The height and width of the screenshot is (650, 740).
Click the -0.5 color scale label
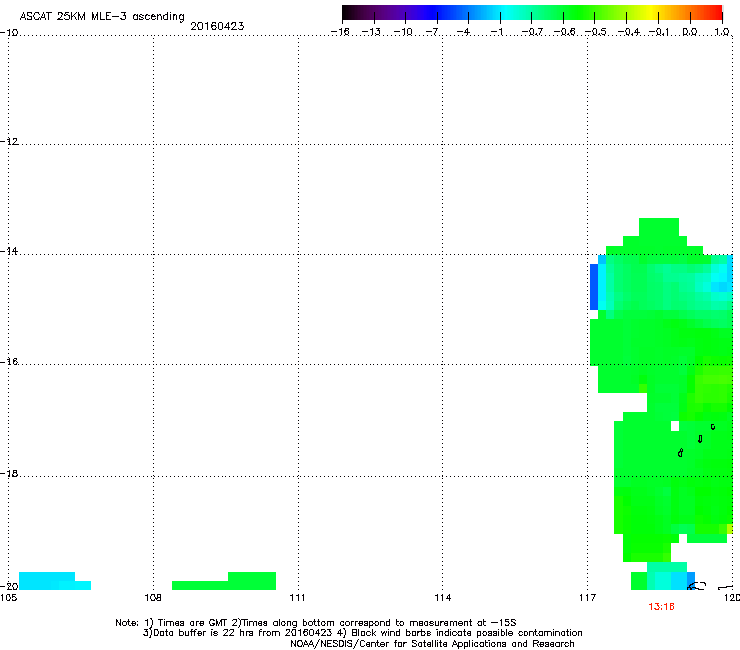click(x=596, y=32)
